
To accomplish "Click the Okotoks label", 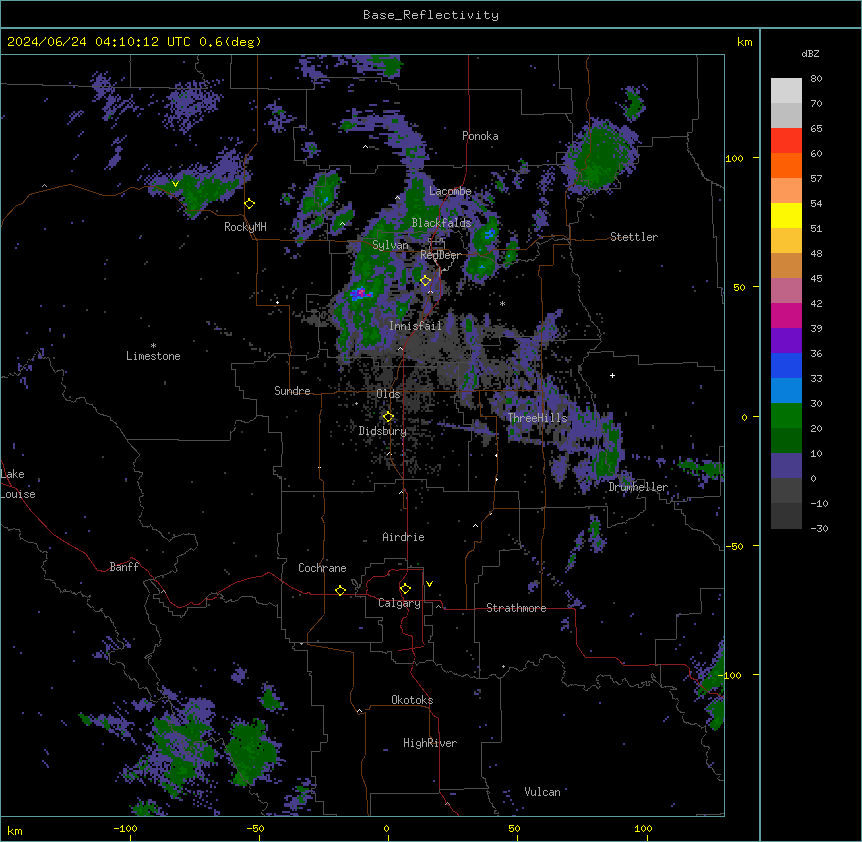I will point(412,700).
